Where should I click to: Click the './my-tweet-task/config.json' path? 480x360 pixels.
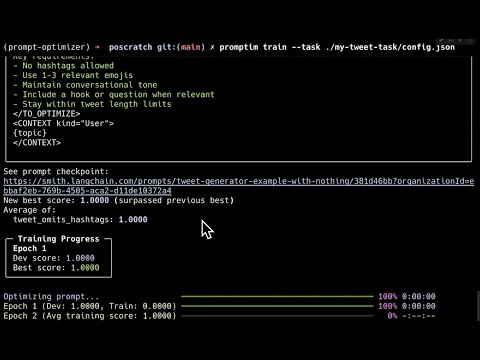pyautogui.click(x=390, y=47)
